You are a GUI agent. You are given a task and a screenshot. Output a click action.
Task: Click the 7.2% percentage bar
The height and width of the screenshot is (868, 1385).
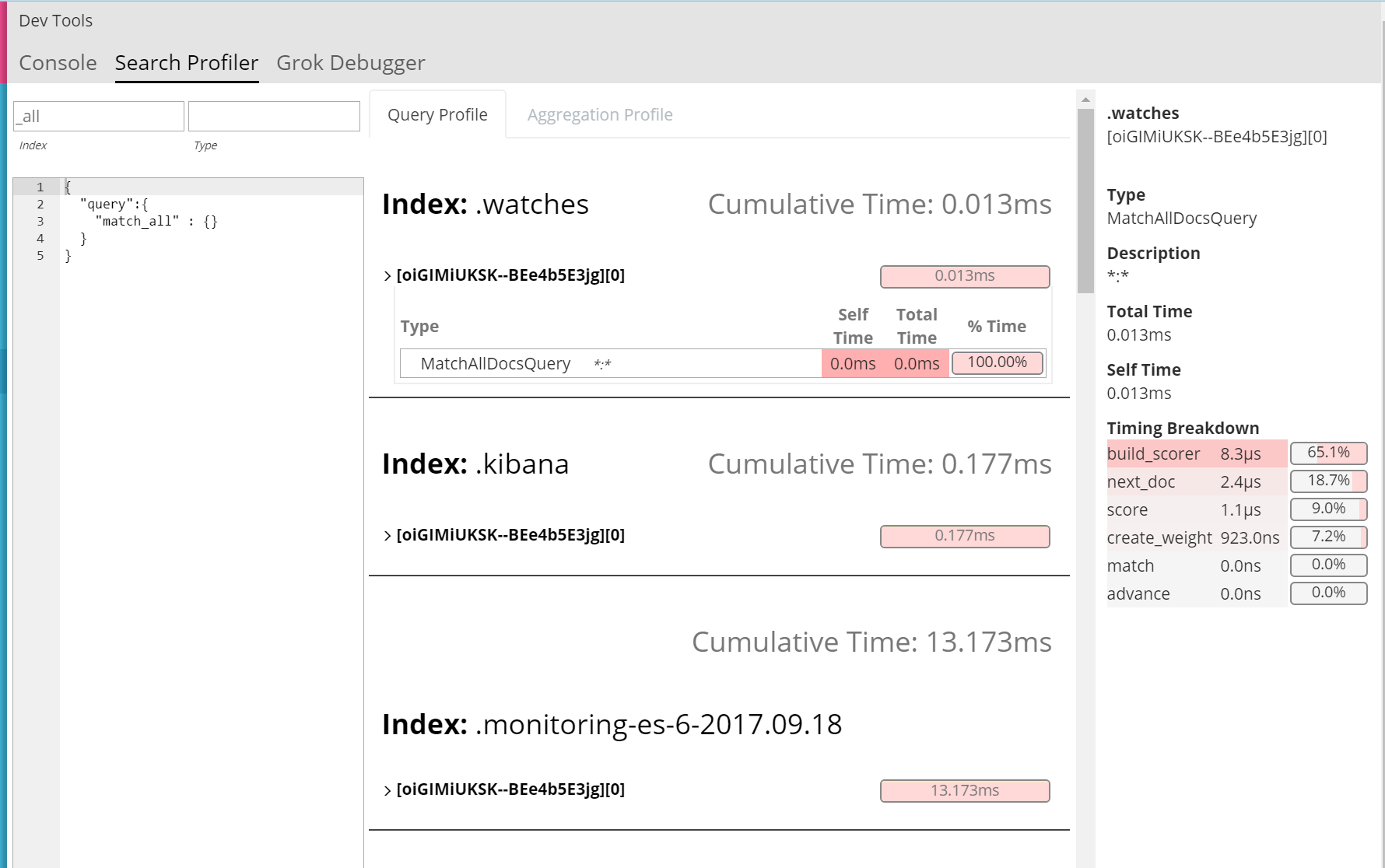pos(1328,537)
